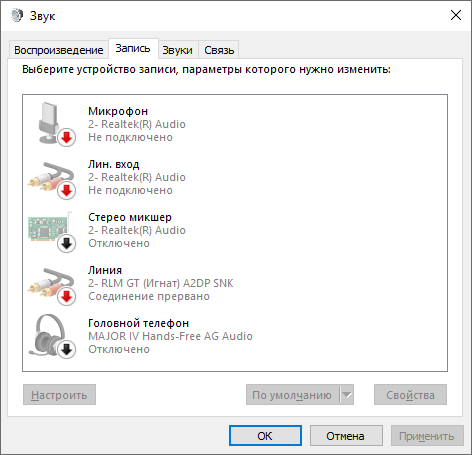Click the OK button

265,436
